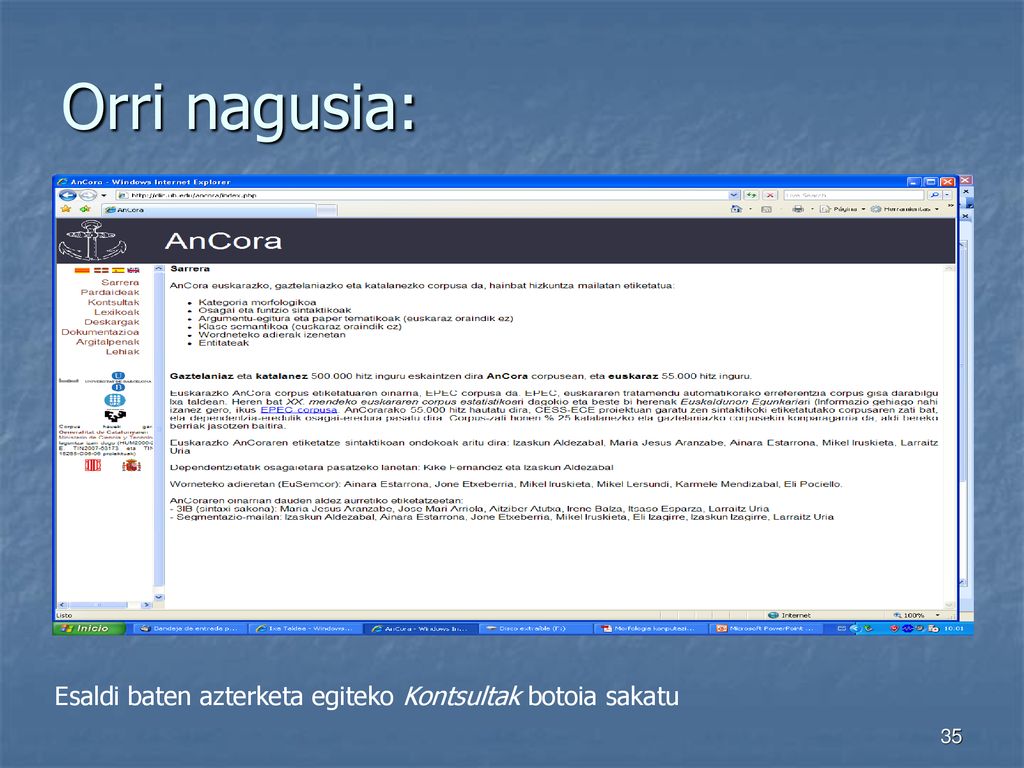Select the AnCora browser tab
The image size is (1024, 768).
point(209,210)
